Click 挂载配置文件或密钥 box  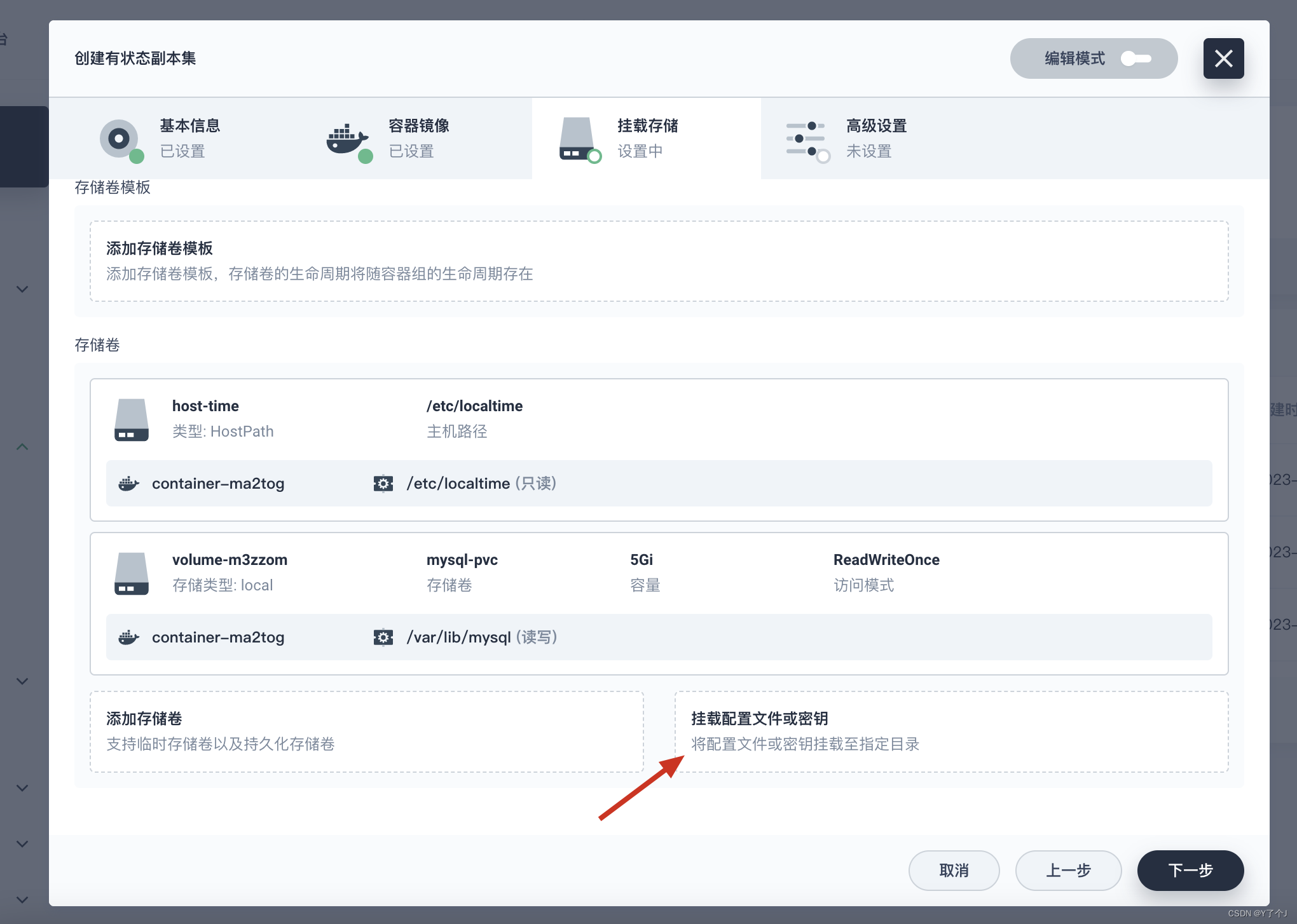click(951, 732)
